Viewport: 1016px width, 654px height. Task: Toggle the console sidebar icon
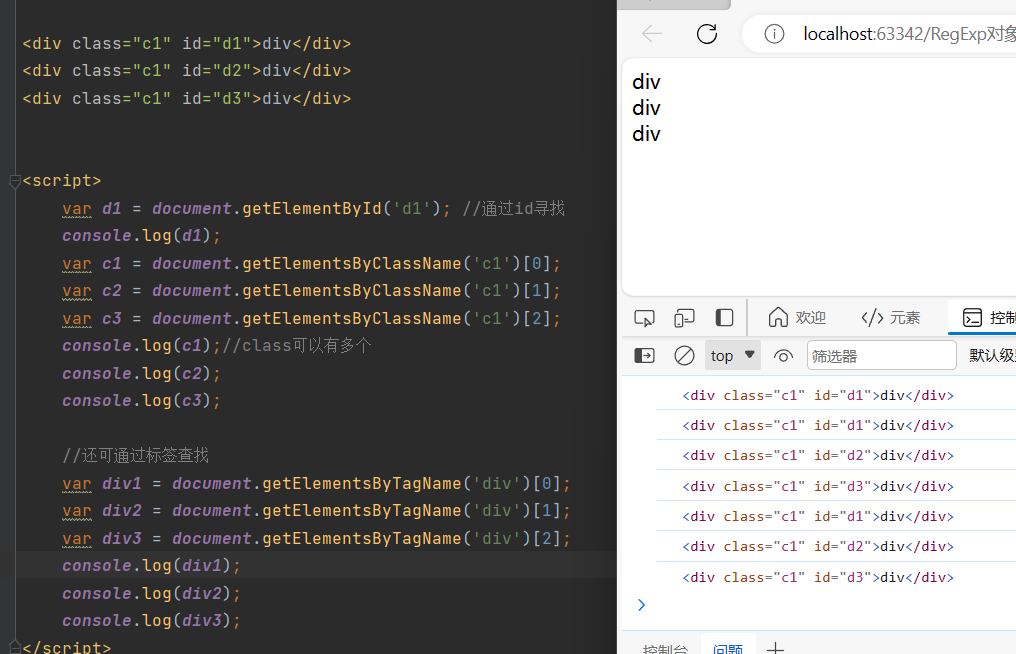(644, 356)
